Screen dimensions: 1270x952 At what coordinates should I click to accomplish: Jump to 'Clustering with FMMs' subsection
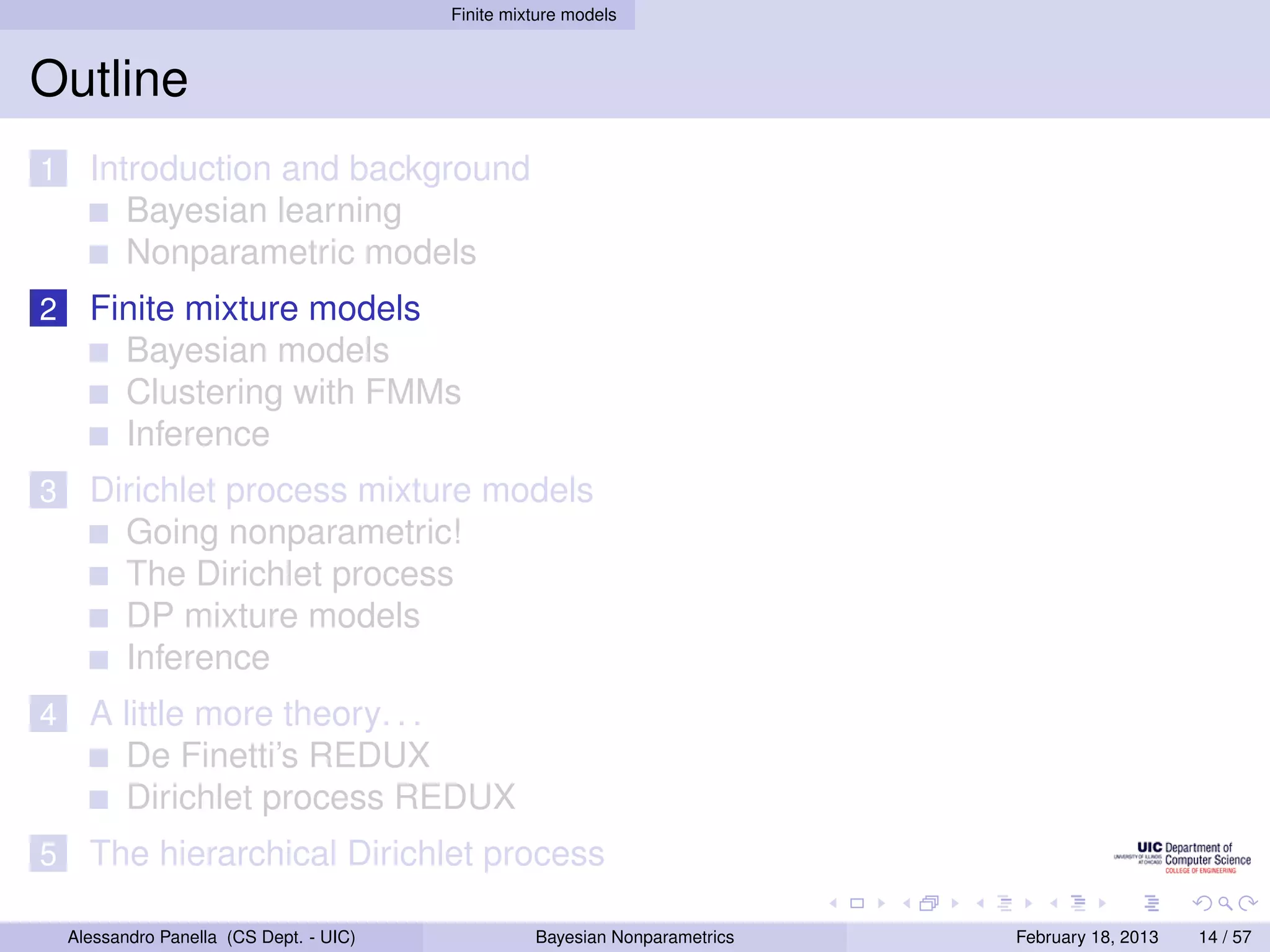[x=294, y=392]
